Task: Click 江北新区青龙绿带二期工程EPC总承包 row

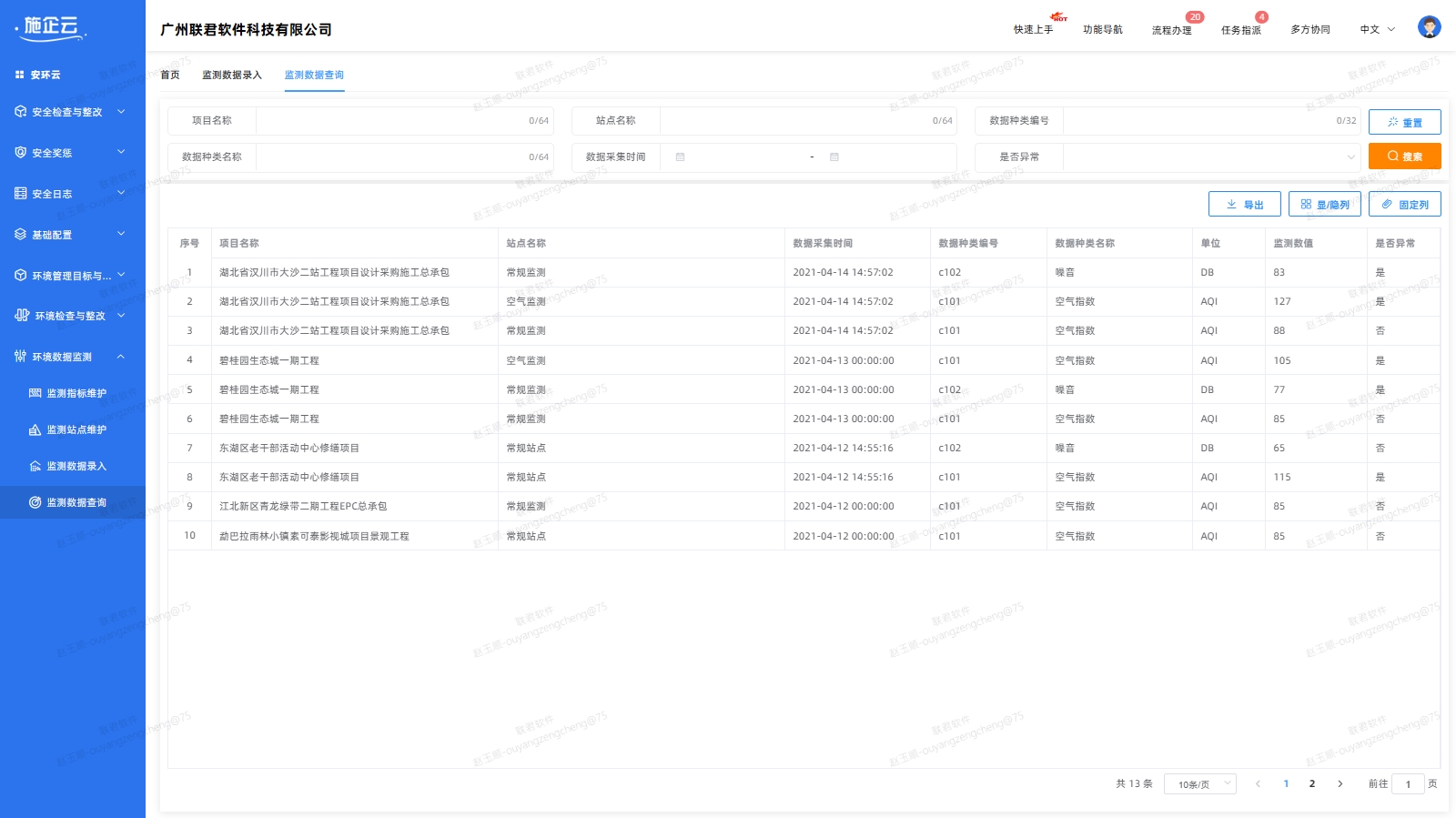Action: click(x=804, y=506)
